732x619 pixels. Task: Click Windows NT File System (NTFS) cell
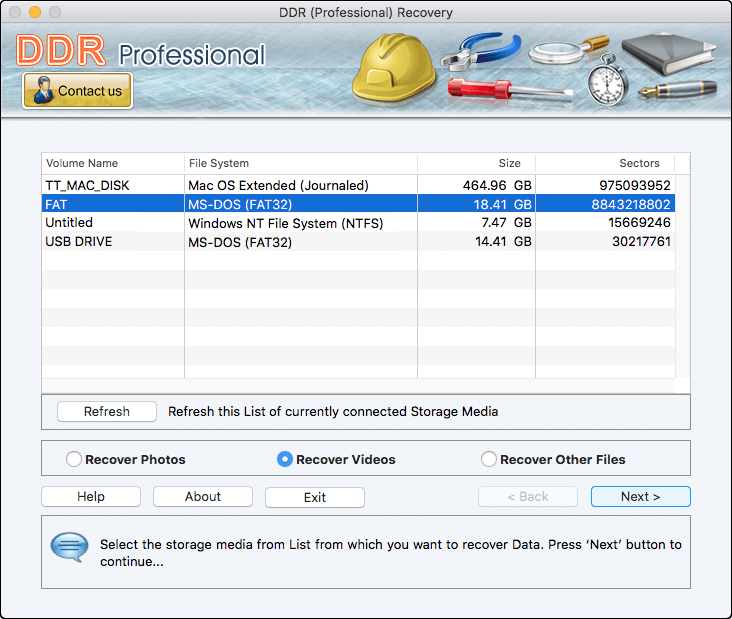(301, 223)
